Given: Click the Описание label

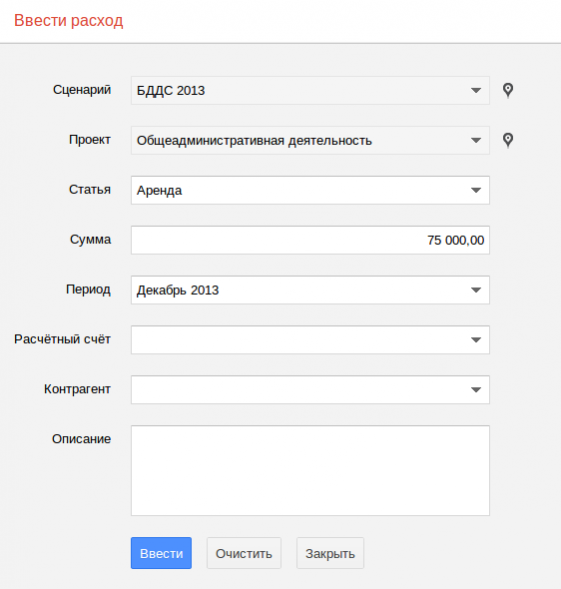Looking at the screenshot, I should [82, 439].
